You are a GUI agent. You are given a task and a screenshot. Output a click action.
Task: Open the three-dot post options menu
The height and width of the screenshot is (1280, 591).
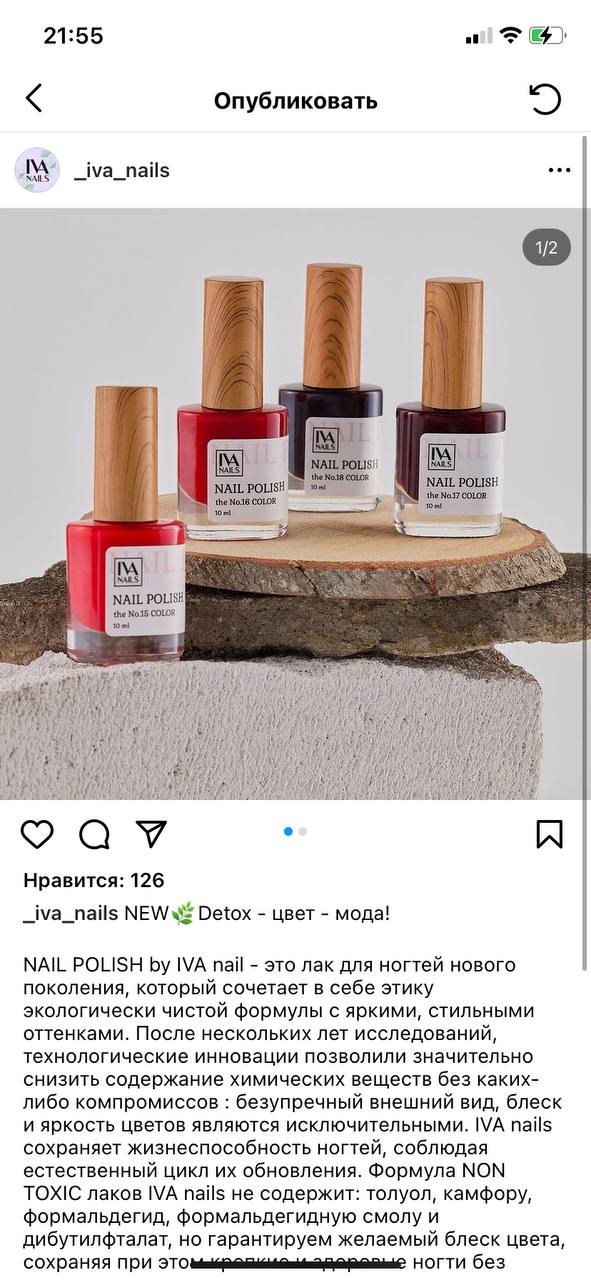559,170
